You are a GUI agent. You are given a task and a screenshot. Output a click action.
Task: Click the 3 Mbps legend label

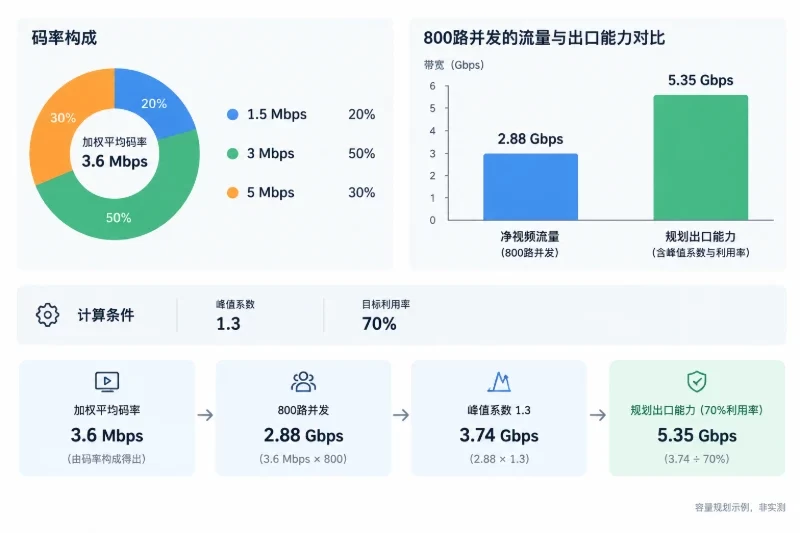tap(270, 154)
